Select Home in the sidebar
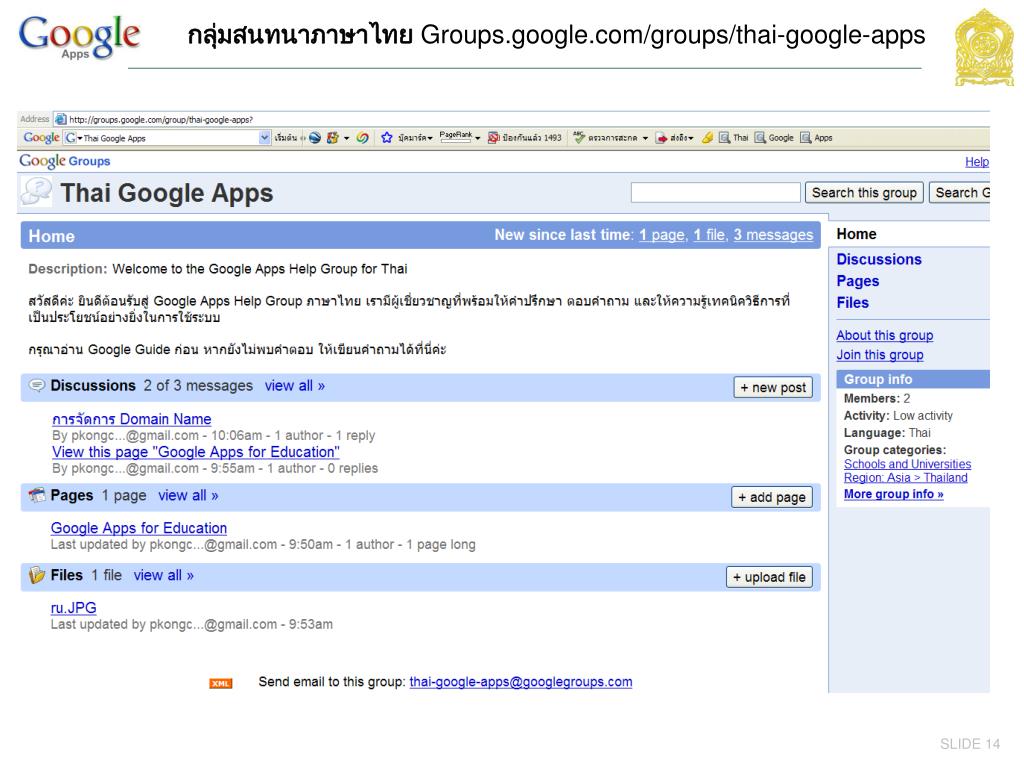Screen dimensions: 1024x768 pos(856,234)
